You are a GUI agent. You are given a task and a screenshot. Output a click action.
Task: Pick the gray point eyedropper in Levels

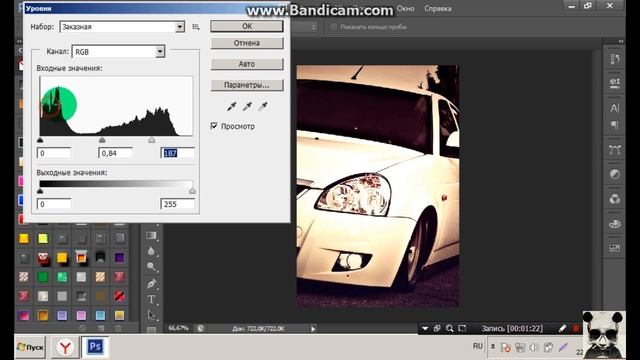click(x=247, y=107)
